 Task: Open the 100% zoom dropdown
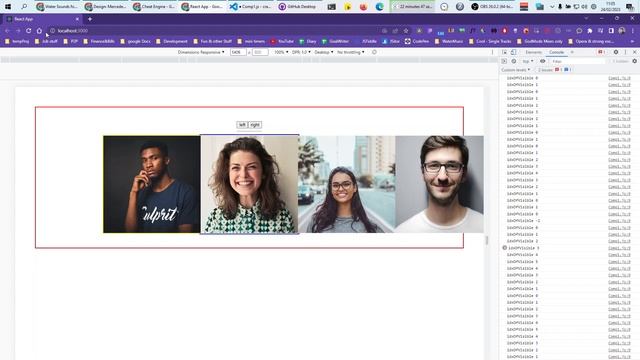(281, 52)
